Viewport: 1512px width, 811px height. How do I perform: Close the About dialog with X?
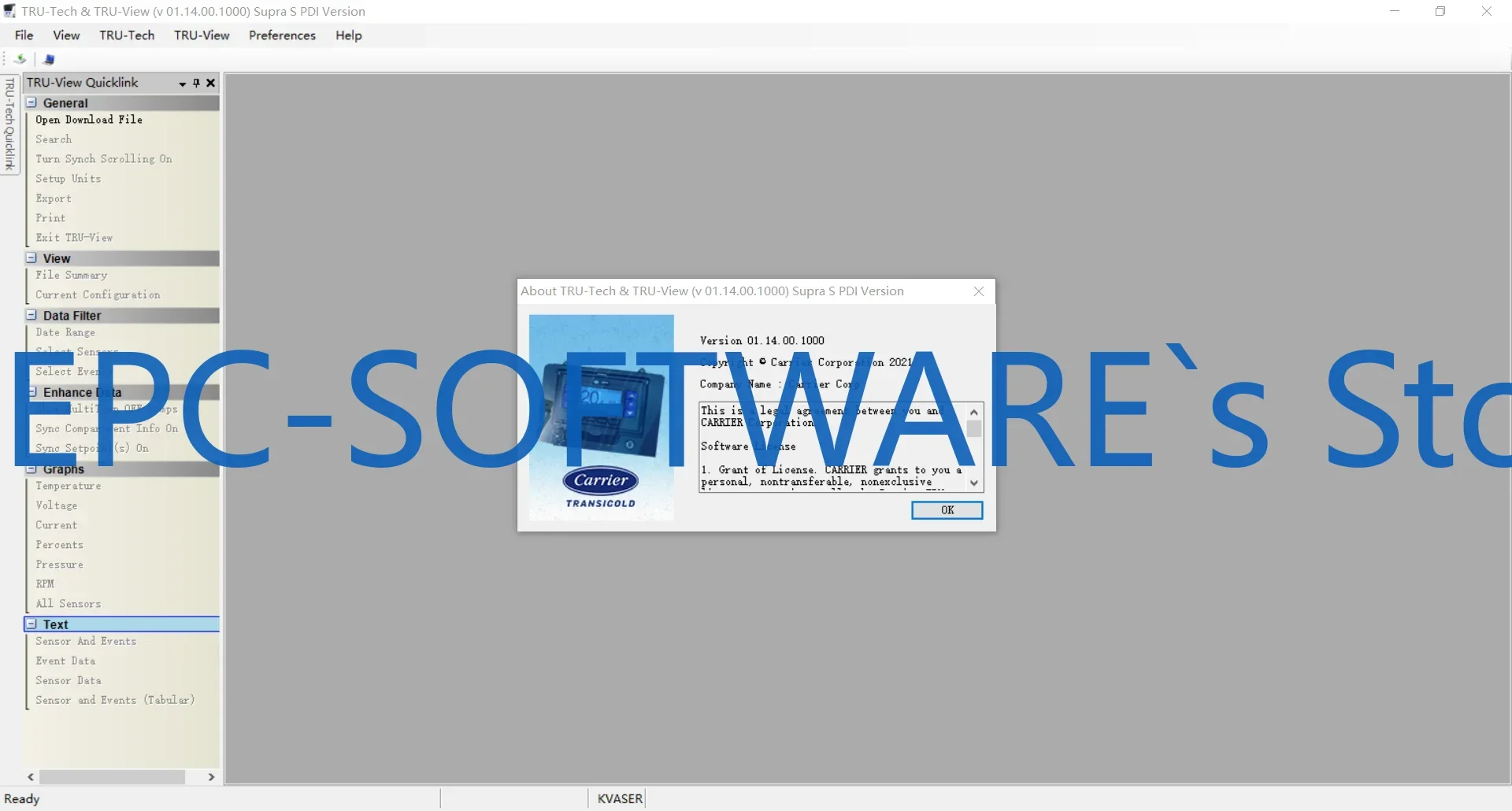coord(979,291)
